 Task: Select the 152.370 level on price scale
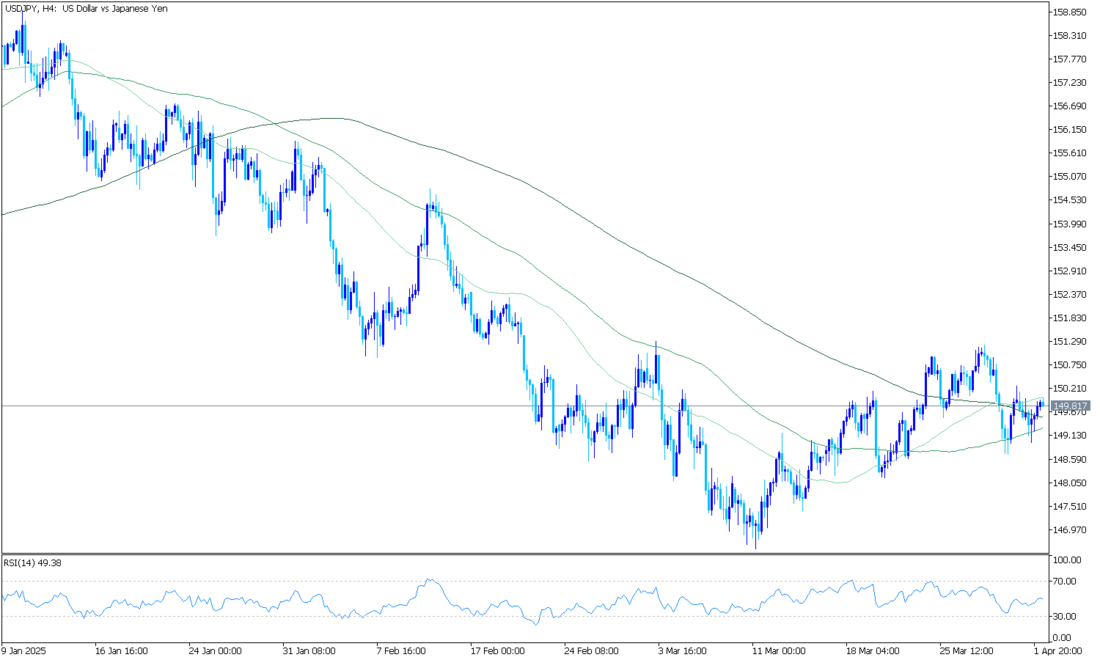[x=1069, y=295]
